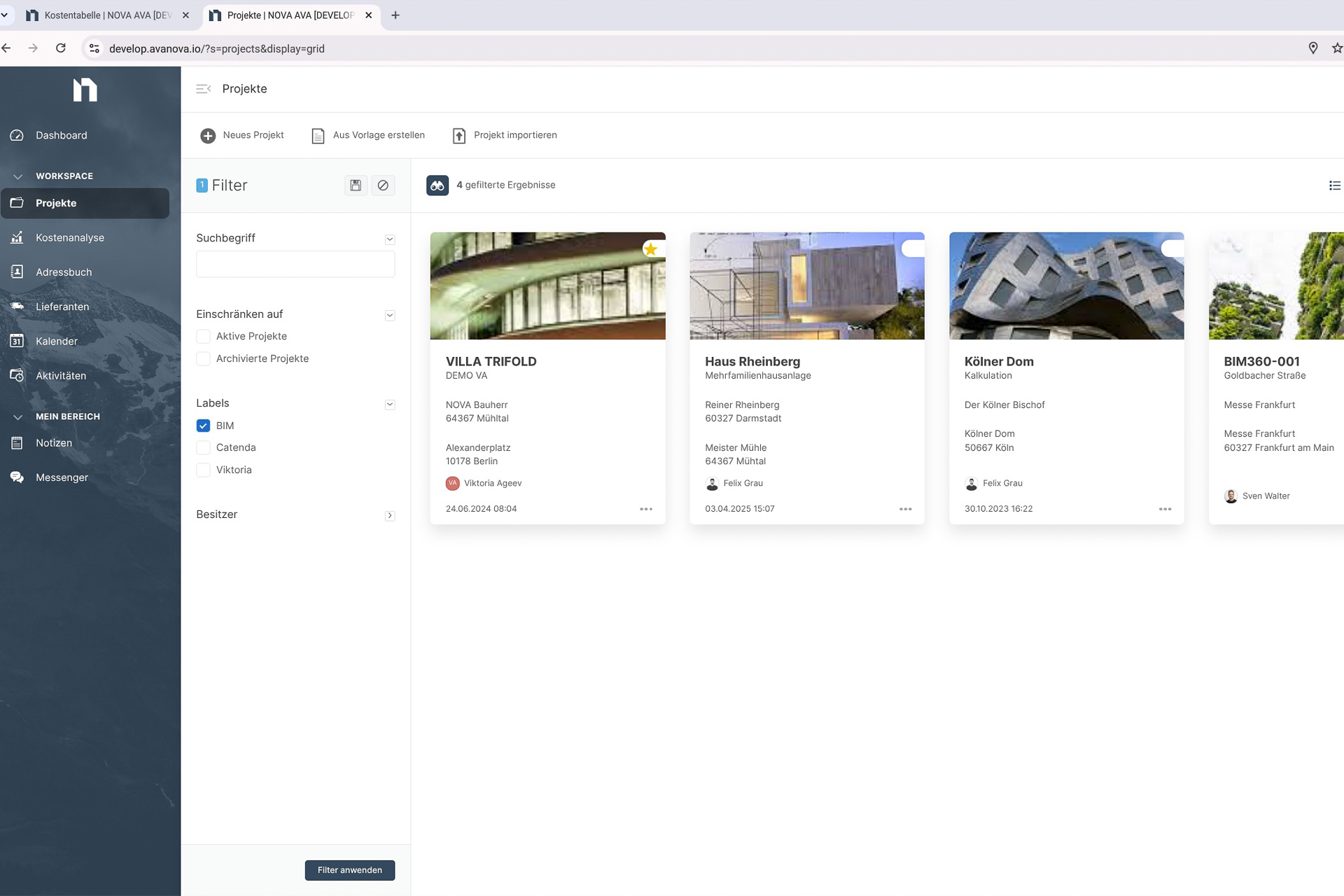
Task: Click inside the Suchbegriff search field
Action: (295, 264)
